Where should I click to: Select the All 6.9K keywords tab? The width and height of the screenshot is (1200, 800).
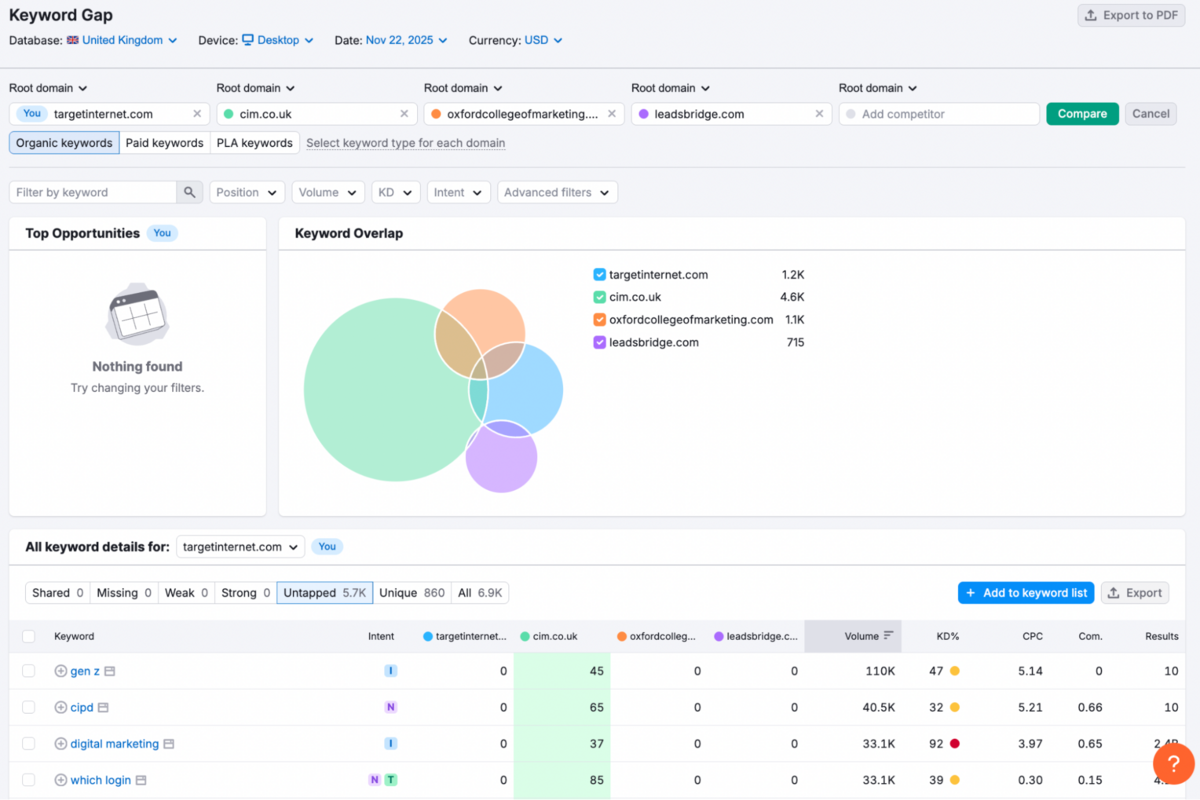pyautogui.click(x=480, y=593)
